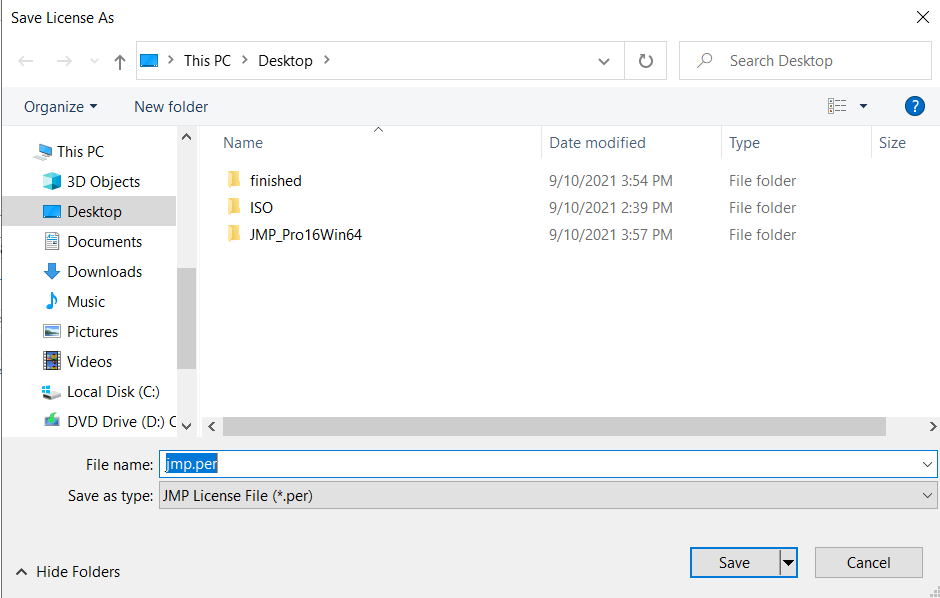
Task: Click date 9/10/2021 3:54 PM
Action: click(x=611, y=180)
